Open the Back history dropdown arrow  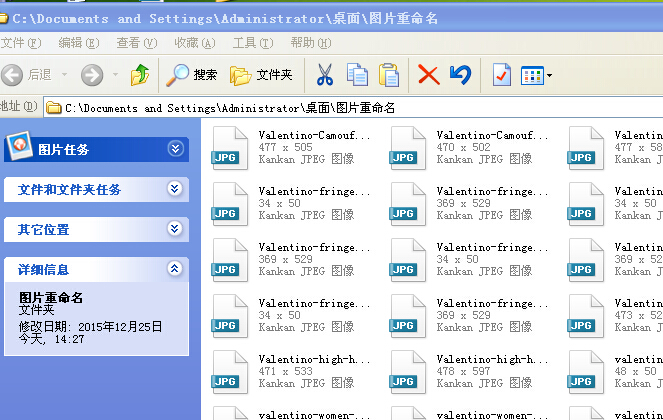(x=65, y=75)
